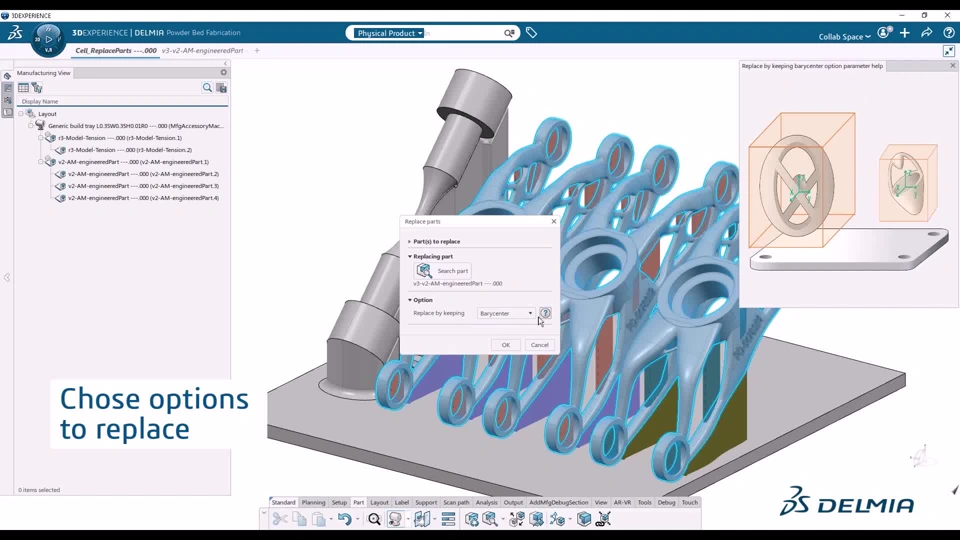This screenshot has width=960, height=540.
Task: Open the Replace by keeping Barycenter dropdown
Action: [506, 313]
